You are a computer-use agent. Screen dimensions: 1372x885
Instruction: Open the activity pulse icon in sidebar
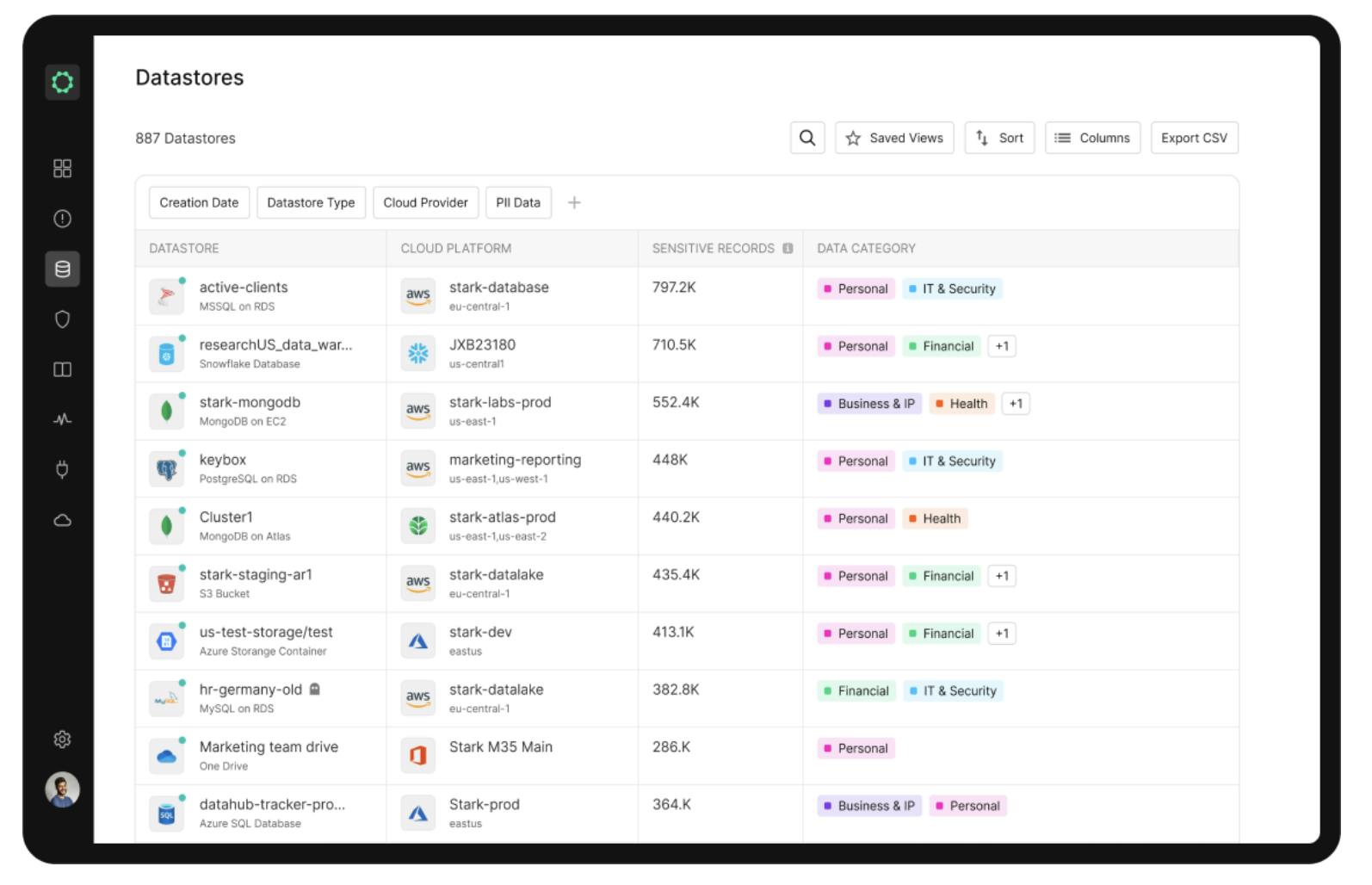pos(62,420)
